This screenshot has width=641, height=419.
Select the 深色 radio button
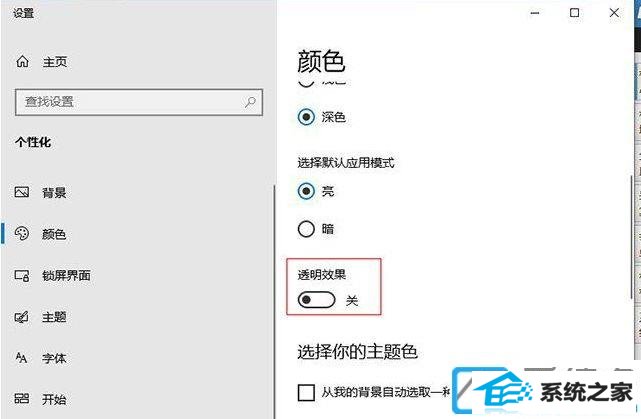pos(306,117)
